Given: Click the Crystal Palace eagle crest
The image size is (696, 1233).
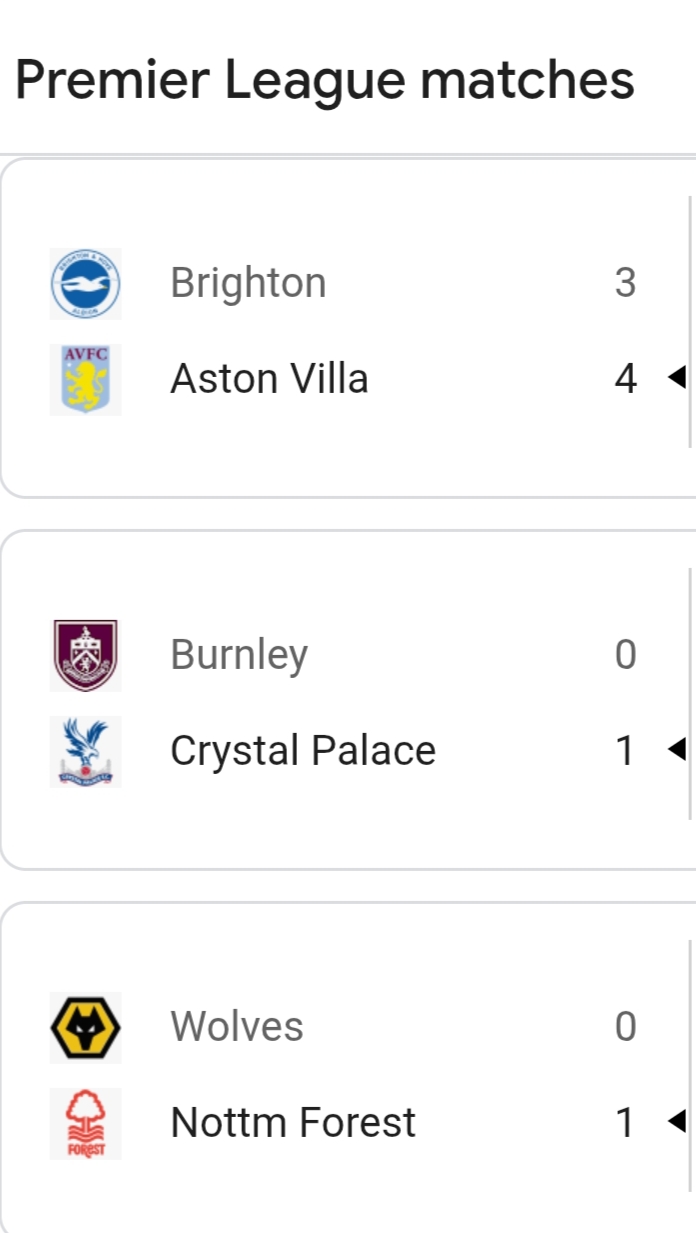Looking at the screenshot, I should pyautogui.click(x=86, y=752).
